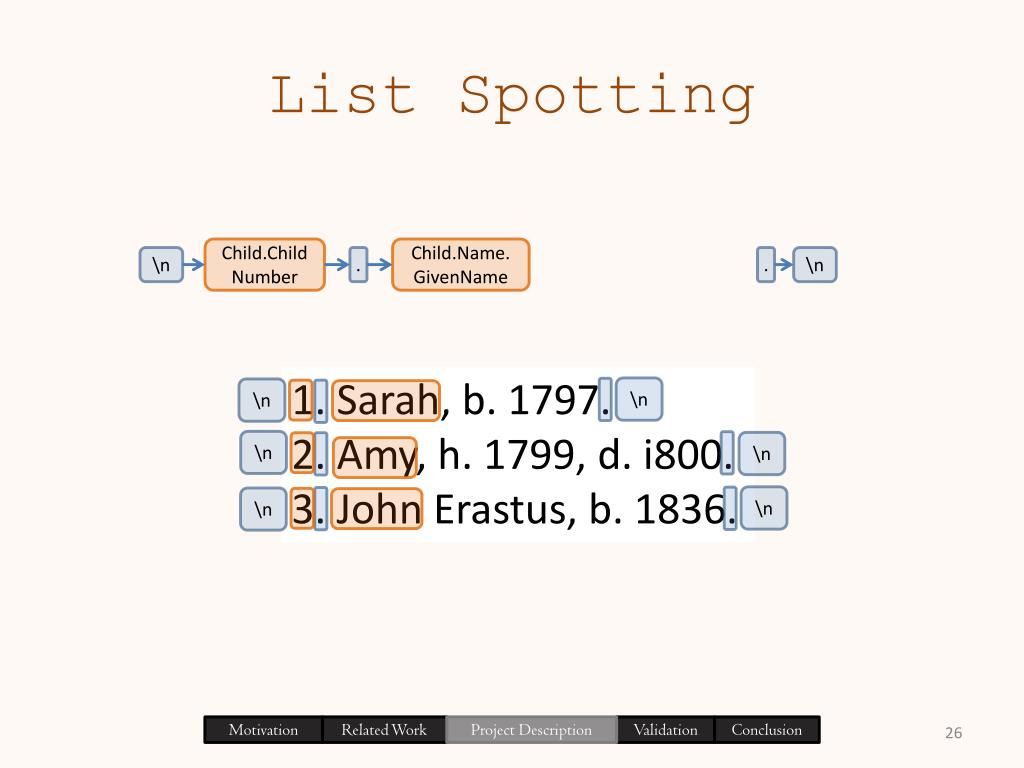Select the highlighted name John
Screen dimensions: 1024x768
coord(377,508)
